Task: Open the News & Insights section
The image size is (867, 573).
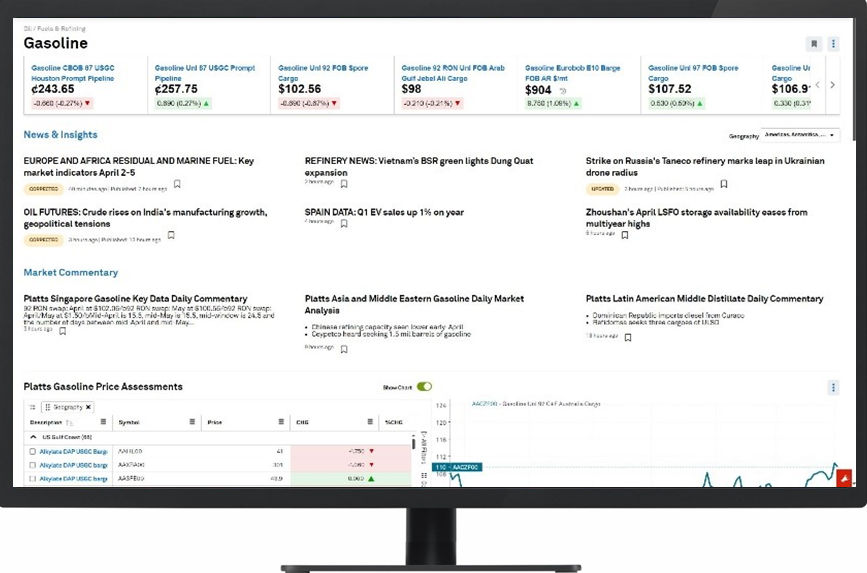Action: (60, 134)
